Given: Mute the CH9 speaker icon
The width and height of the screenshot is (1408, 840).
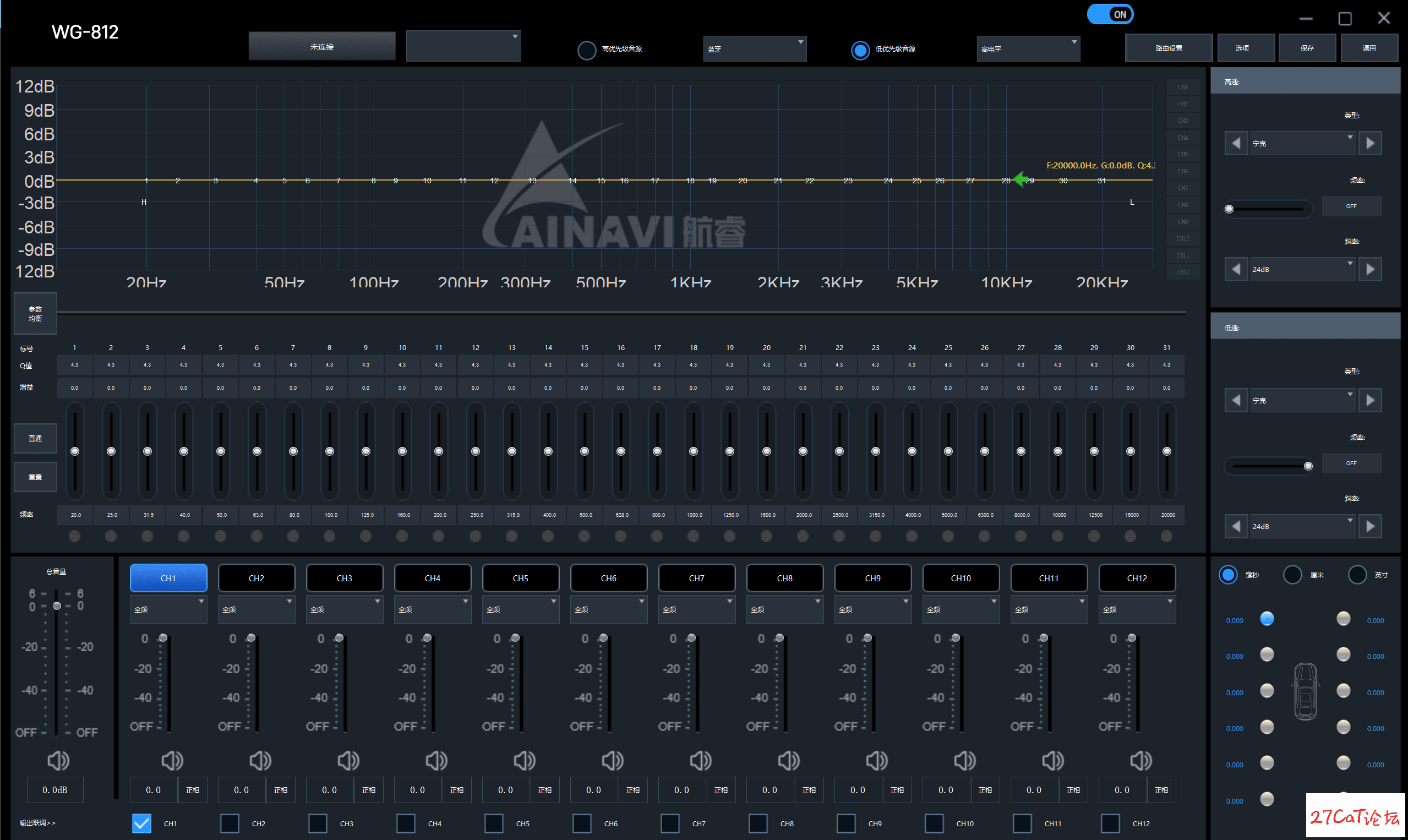Looking at the screenshot, I should coord(877,760).
